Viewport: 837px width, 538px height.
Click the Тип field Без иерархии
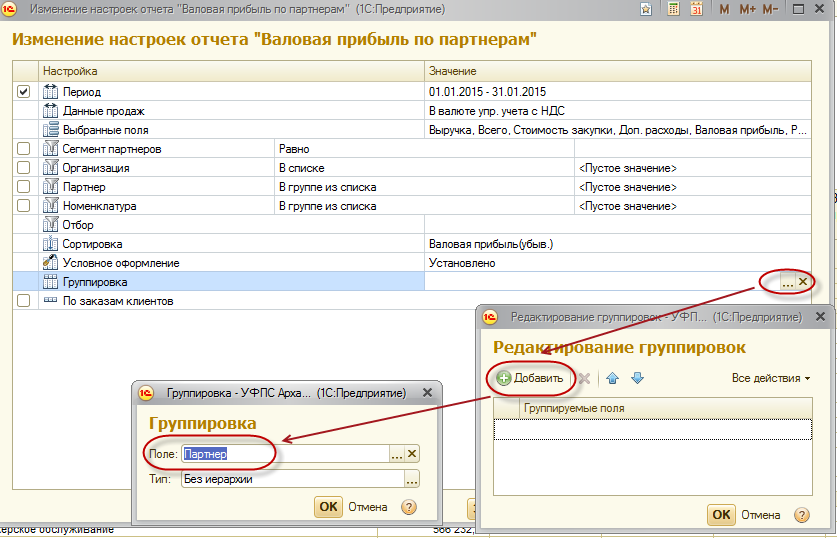click(293, 479)
